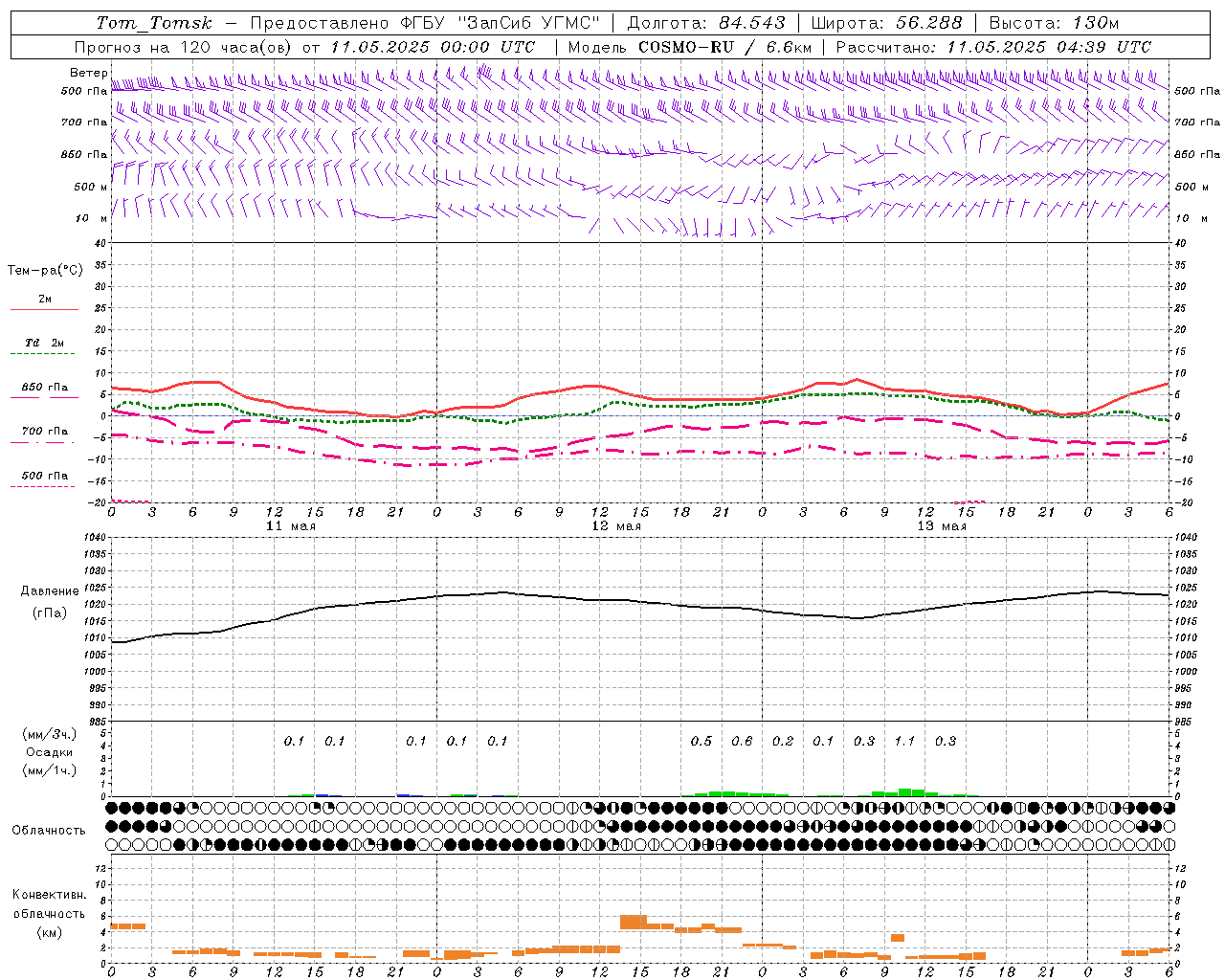Screen dimensions: 1225x980
Task: Click the Тем-ра(°C) panel label
Action: click(x=45, y=271)
